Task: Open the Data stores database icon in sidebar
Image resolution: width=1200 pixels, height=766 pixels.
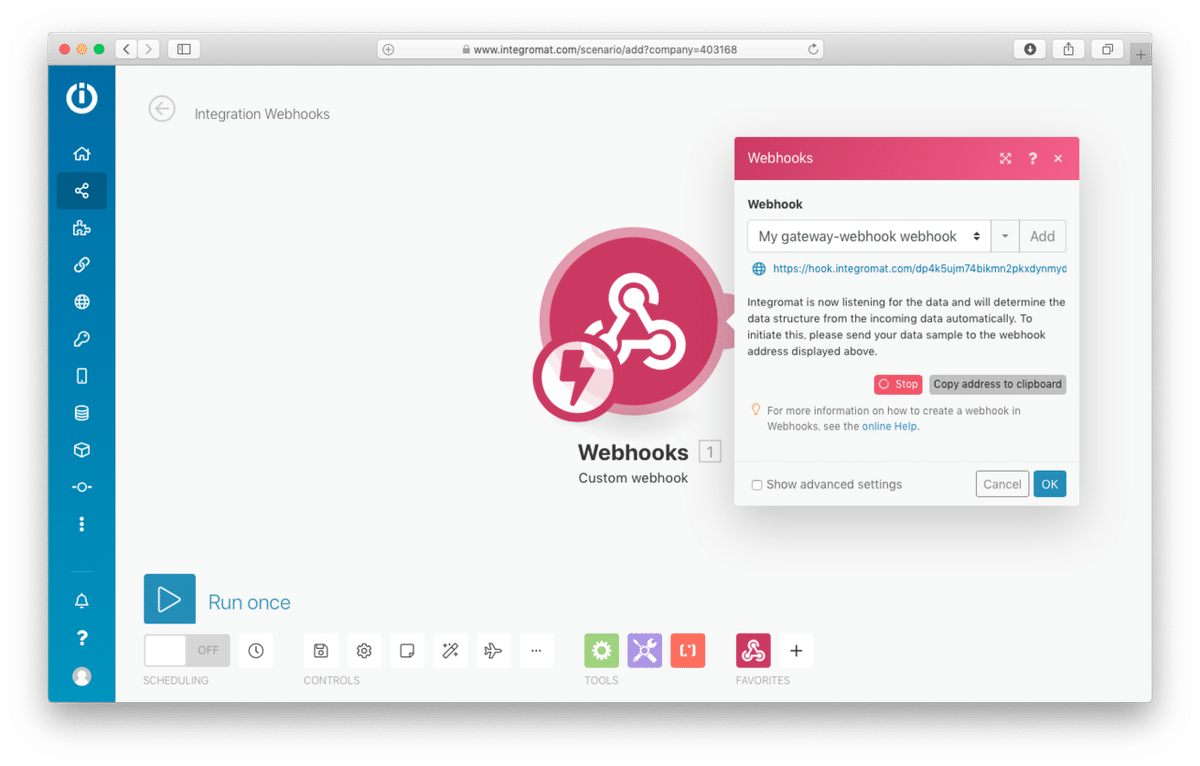Action: (x=82, y=412)
